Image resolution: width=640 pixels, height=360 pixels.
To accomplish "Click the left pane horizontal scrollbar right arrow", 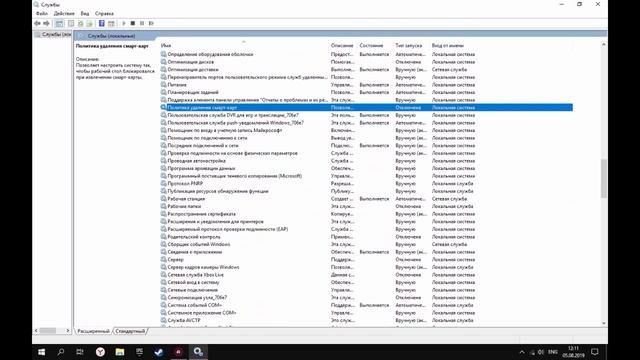I will tap(68, 330).
